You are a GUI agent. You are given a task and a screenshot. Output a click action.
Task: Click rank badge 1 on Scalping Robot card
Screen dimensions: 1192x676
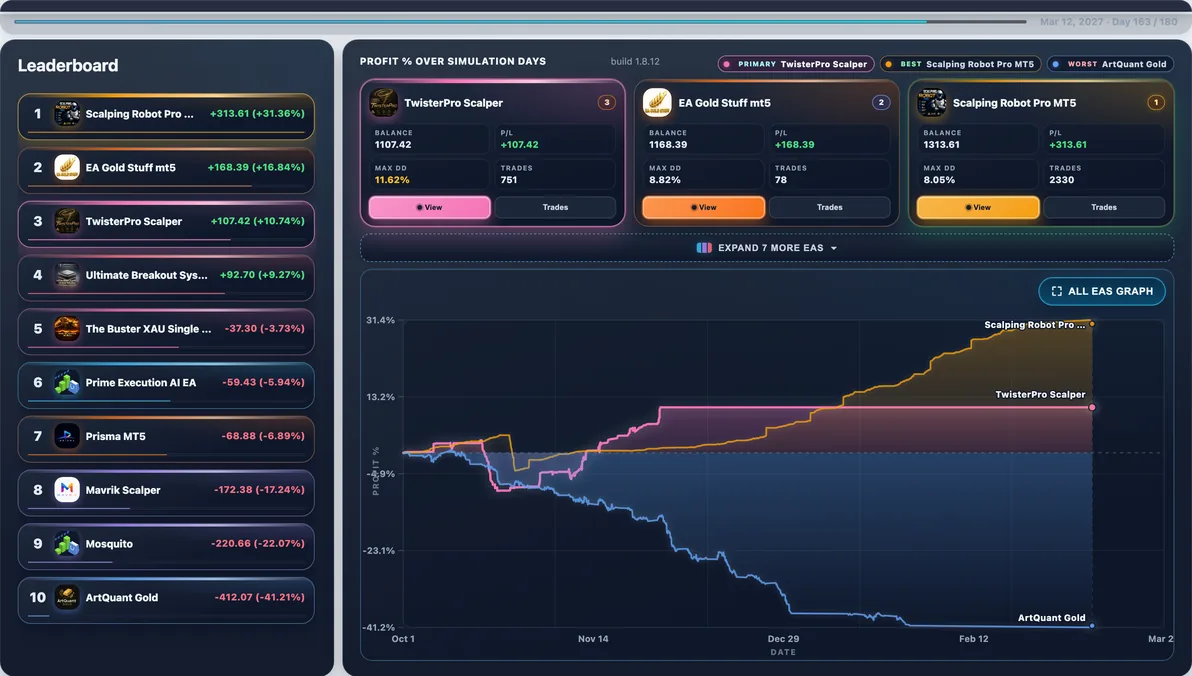point(1156,103)
